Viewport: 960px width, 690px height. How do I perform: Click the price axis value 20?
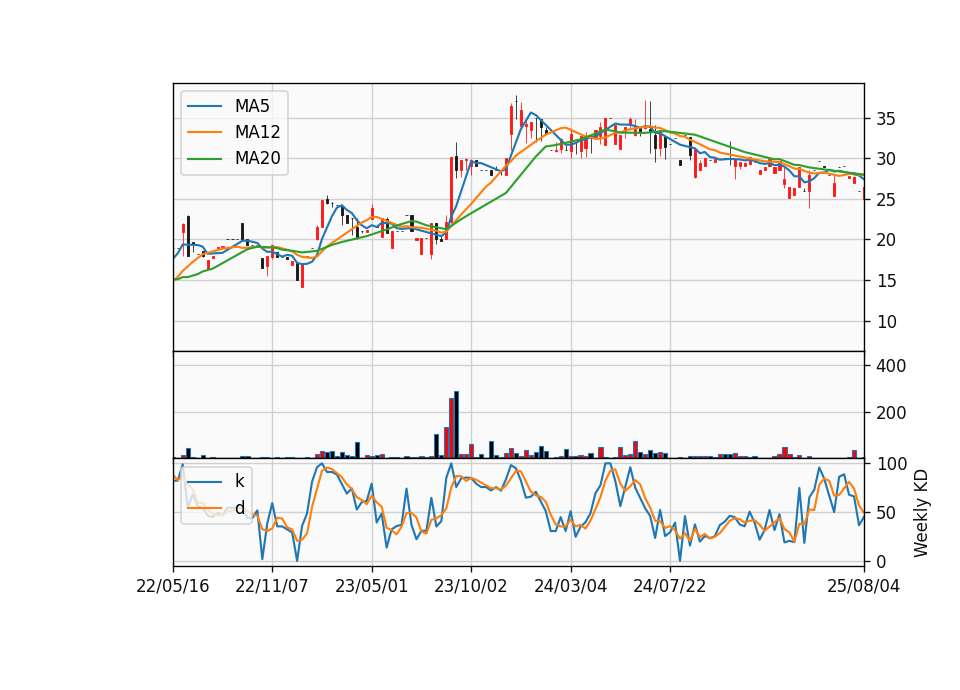tap(886, 240)
